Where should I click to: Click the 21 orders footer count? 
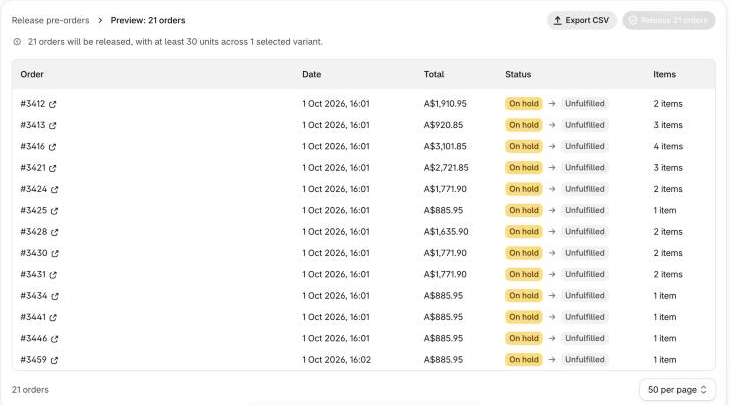[x=30, y=390]
